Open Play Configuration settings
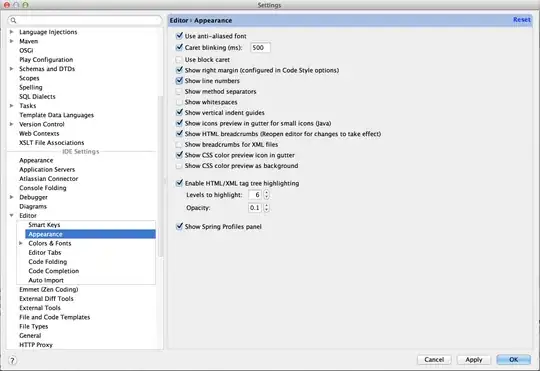This screenshot has width=540, height=371. pos(46,60)
